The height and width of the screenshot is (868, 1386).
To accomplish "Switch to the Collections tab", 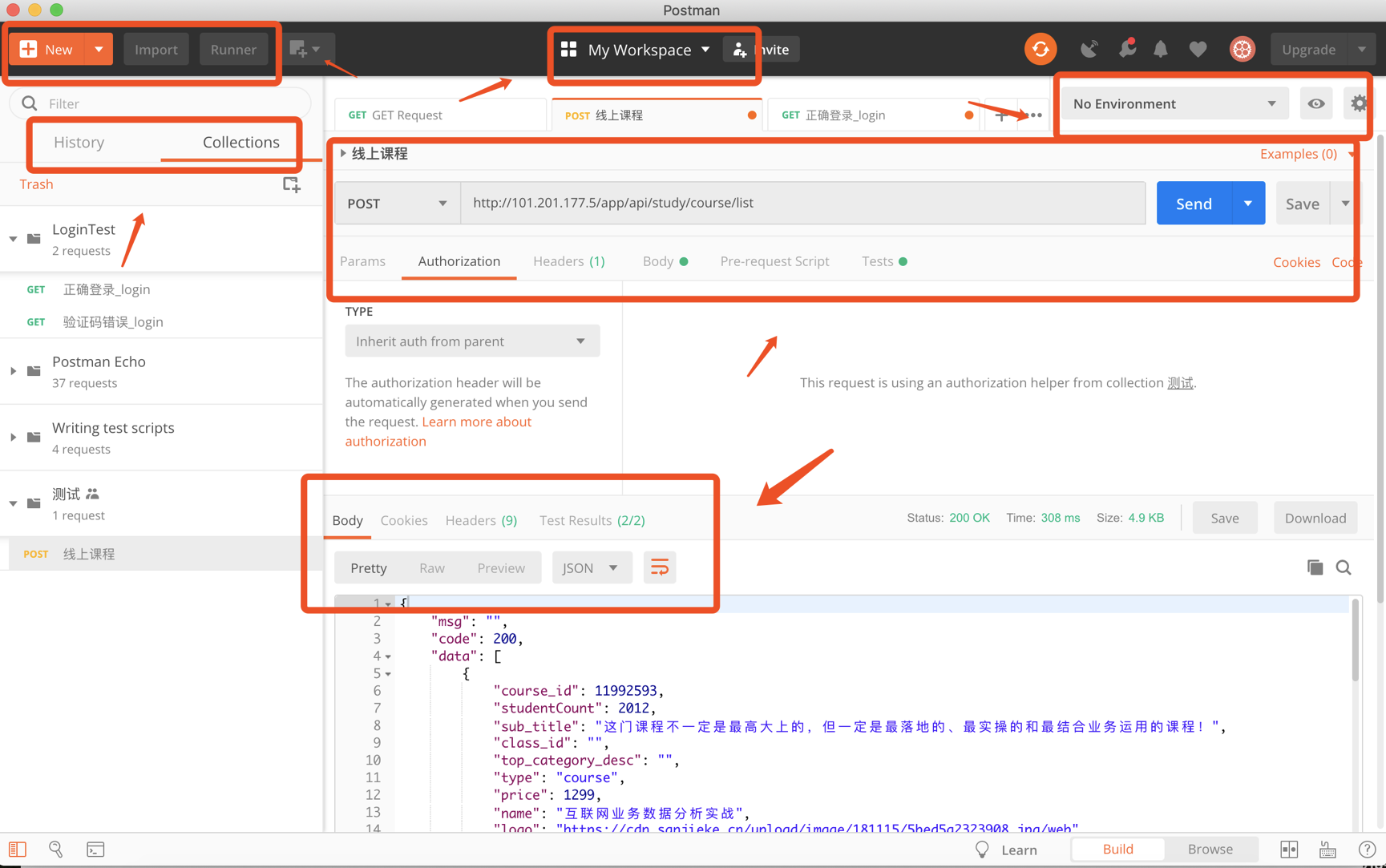I will point(240,142).
